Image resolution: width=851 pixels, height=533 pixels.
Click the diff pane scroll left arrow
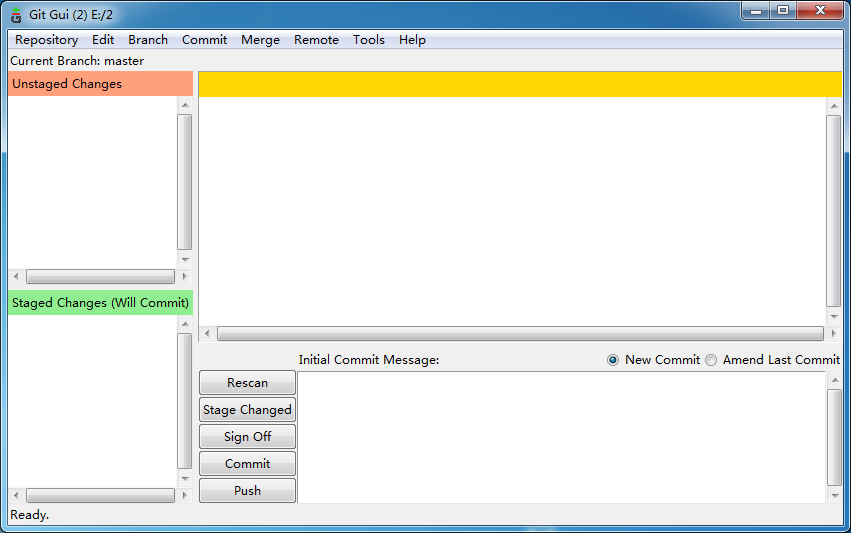click(x=207, y=333)
